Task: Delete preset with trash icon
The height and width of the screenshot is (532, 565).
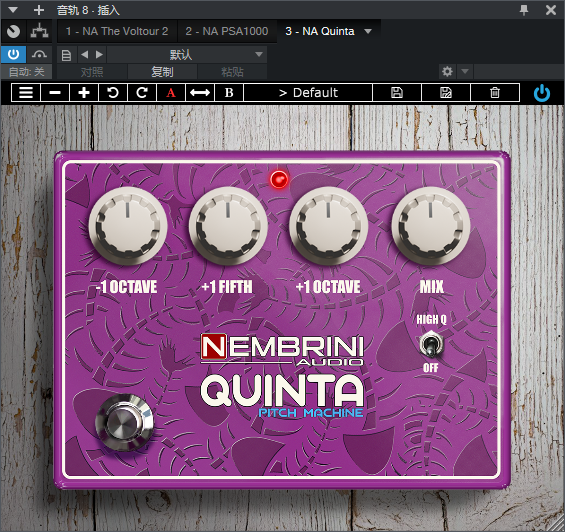Action: tap(495, 93)
